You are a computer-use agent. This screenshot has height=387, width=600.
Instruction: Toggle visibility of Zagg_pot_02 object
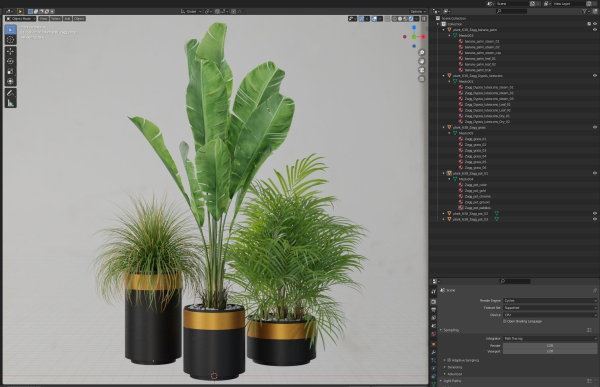595,213
